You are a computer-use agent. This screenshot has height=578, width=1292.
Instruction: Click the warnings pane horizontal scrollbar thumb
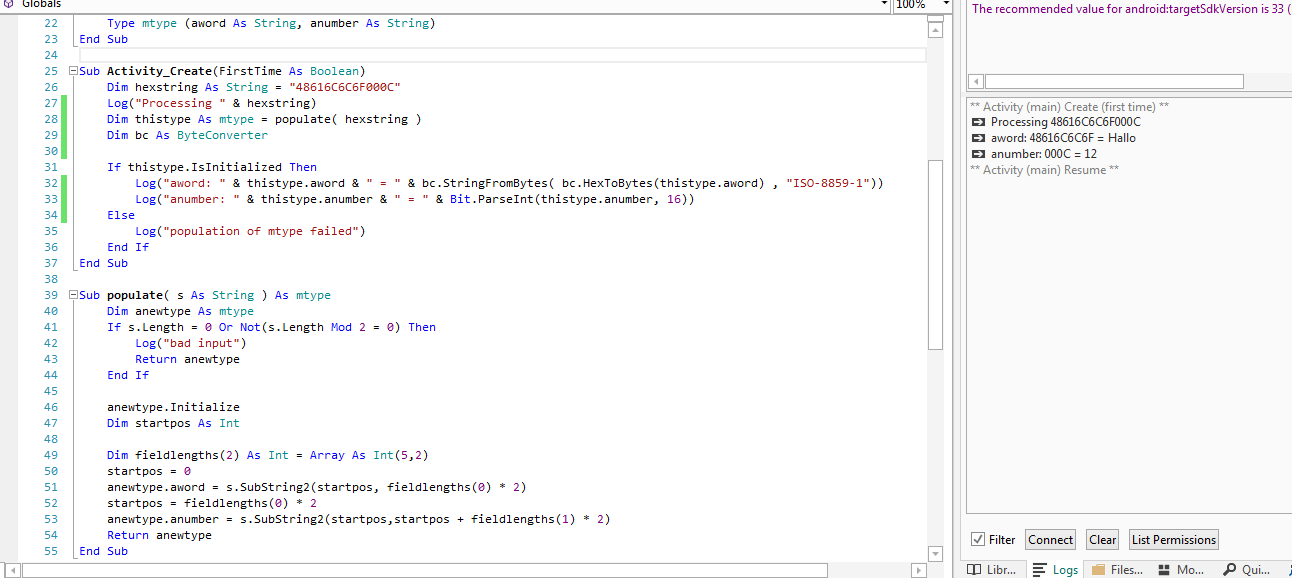click(x=1115, y=81)
